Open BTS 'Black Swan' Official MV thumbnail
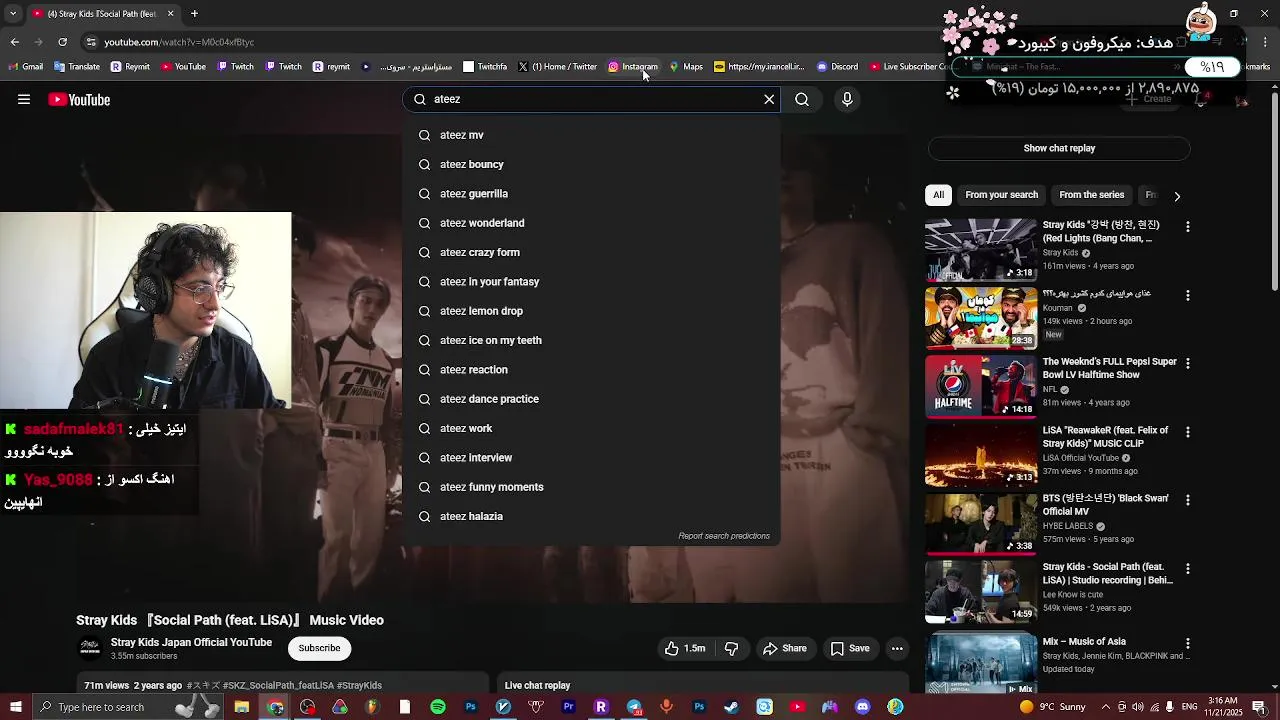 [x=981, y=522]
